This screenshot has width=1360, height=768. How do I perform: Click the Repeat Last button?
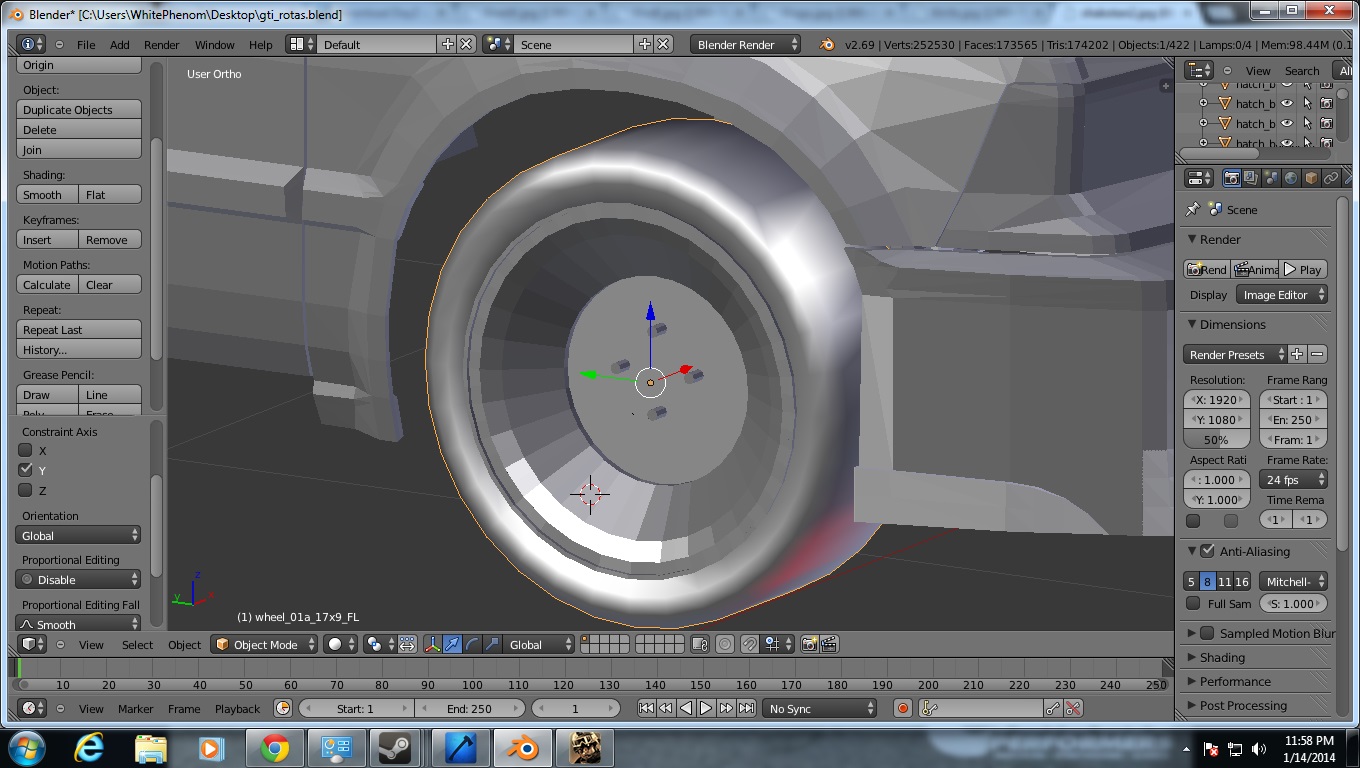79,329
